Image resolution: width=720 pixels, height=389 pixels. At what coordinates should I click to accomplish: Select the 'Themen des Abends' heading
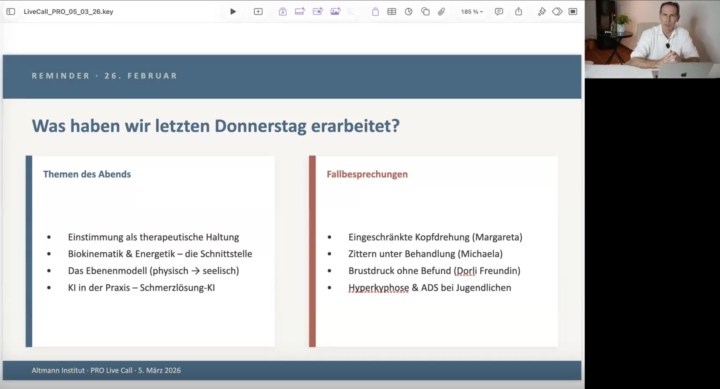coord(87,174)
